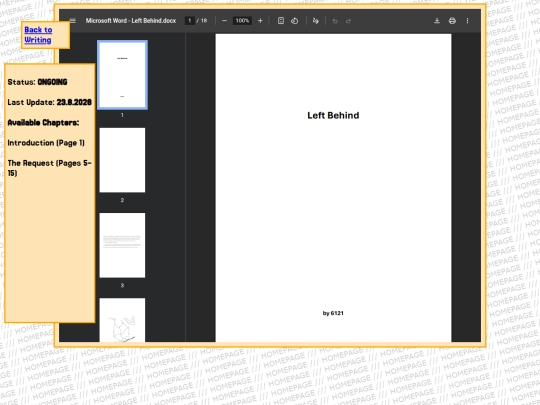Image resolution: width=540 pixels, height=405 pixels.
Task: Open the three-dot more actions menu
Action: pos(467,21)
